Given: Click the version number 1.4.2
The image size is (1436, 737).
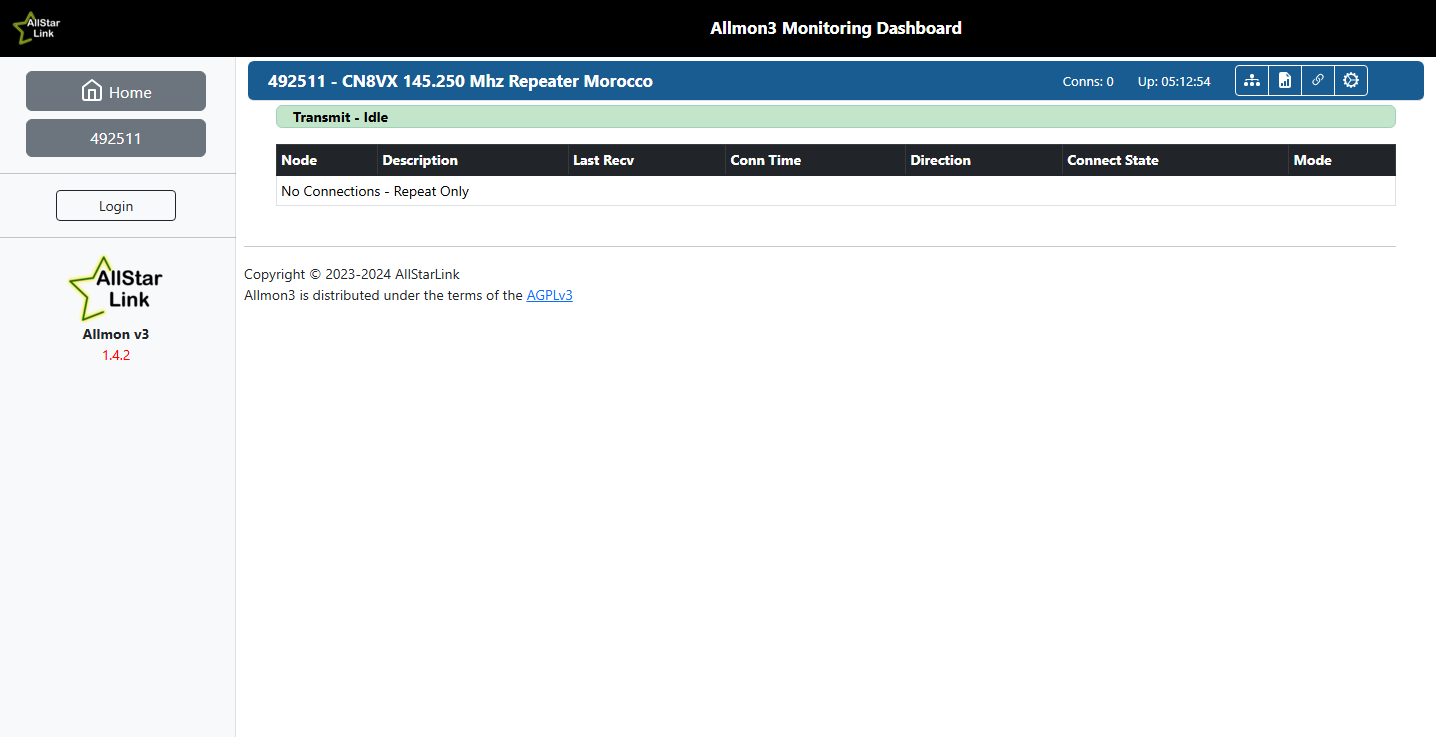Looking at the screenshot, I should pos(116,355).
